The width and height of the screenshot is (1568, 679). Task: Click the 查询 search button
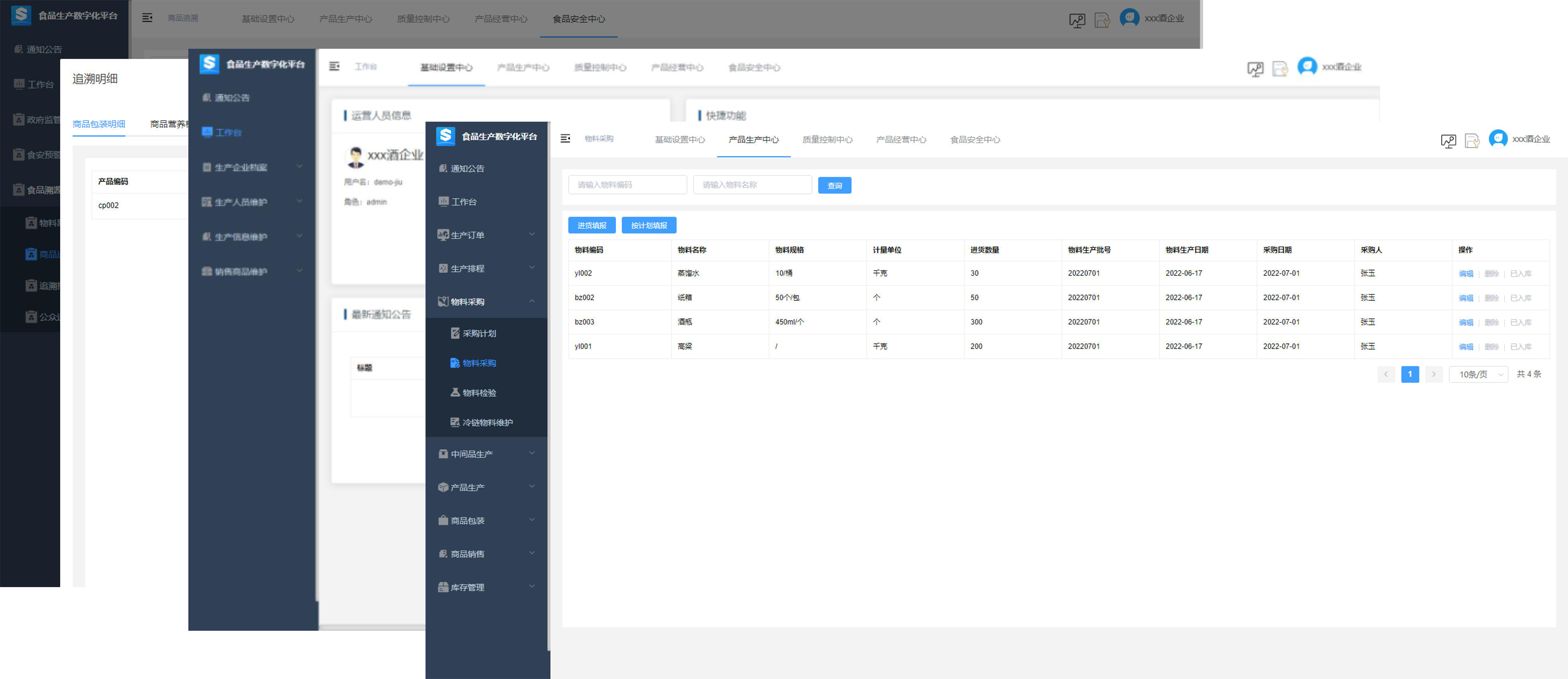click(x=835, y=186)
